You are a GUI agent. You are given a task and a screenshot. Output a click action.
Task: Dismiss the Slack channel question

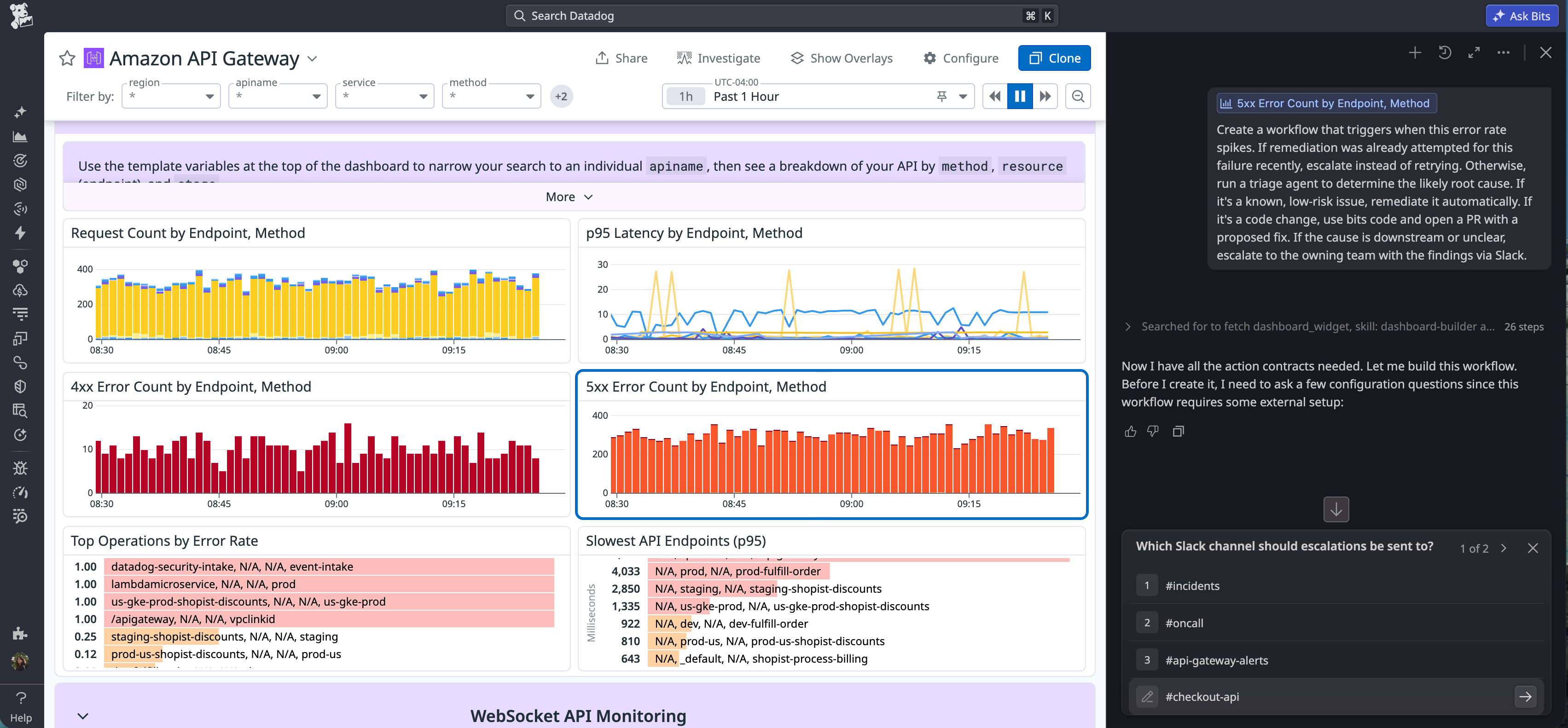pos(1533,549)
